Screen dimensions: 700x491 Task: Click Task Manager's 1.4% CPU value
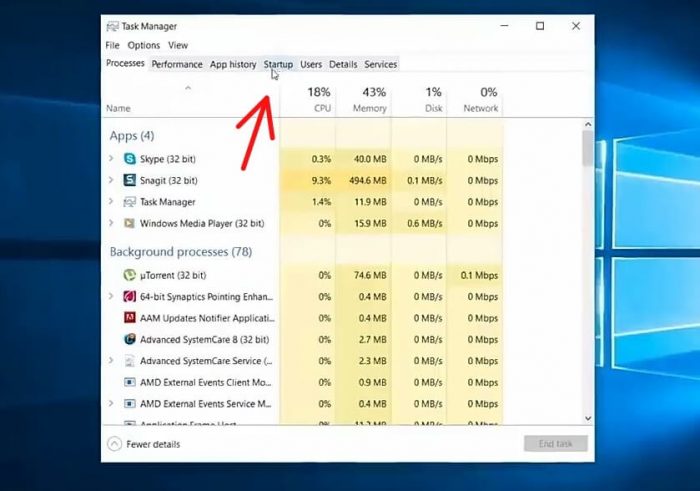click(x=321, y=202)
